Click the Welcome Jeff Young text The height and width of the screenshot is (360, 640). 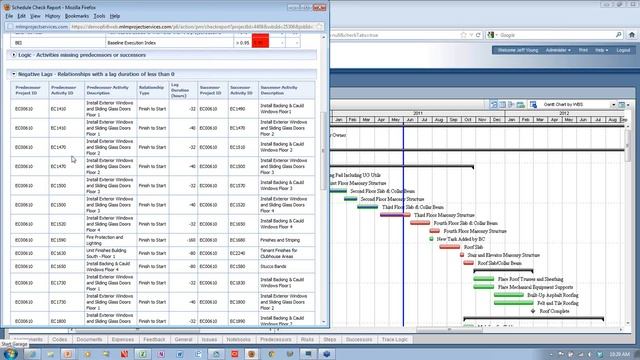518,50
